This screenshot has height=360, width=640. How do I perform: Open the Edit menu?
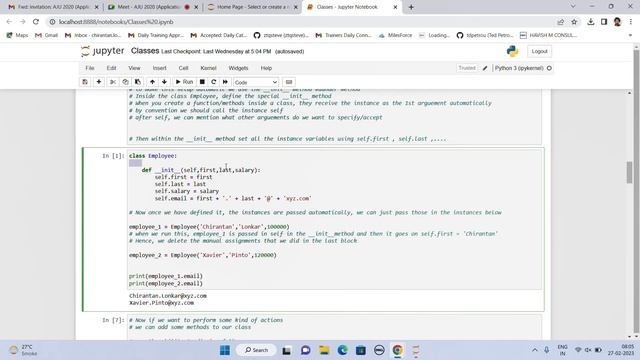point(111,68)
